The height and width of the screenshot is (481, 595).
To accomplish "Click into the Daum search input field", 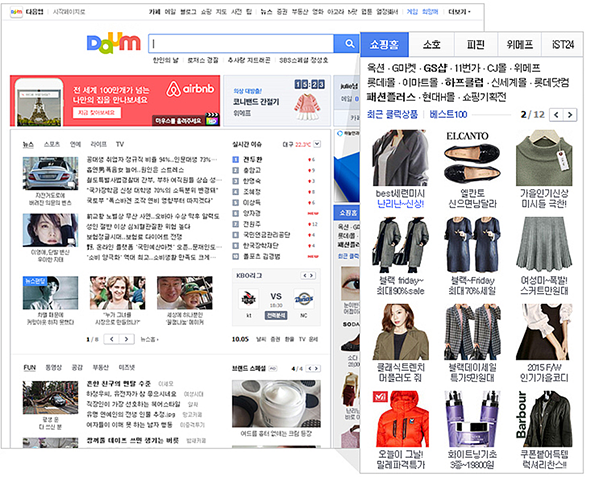I will click(x=241, y=44).
